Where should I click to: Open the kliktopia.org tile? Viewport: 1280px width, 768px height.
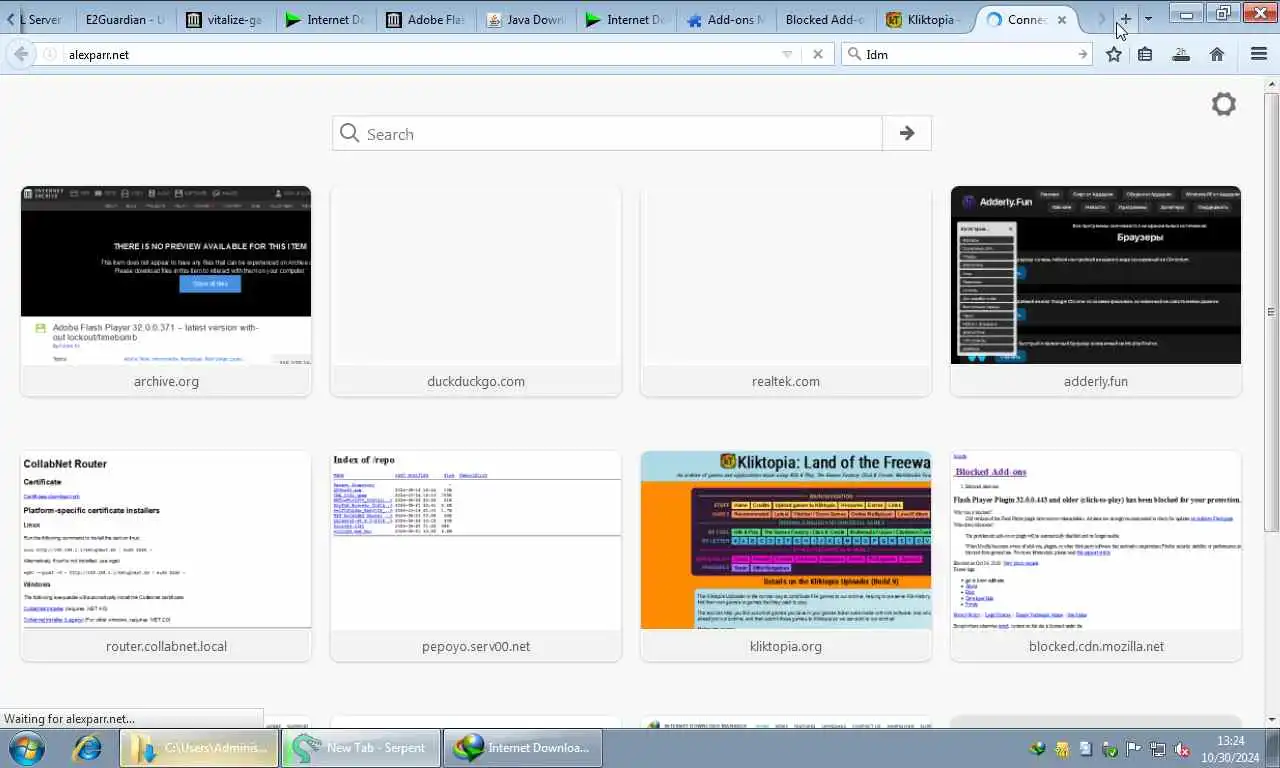tap(786, 556)
